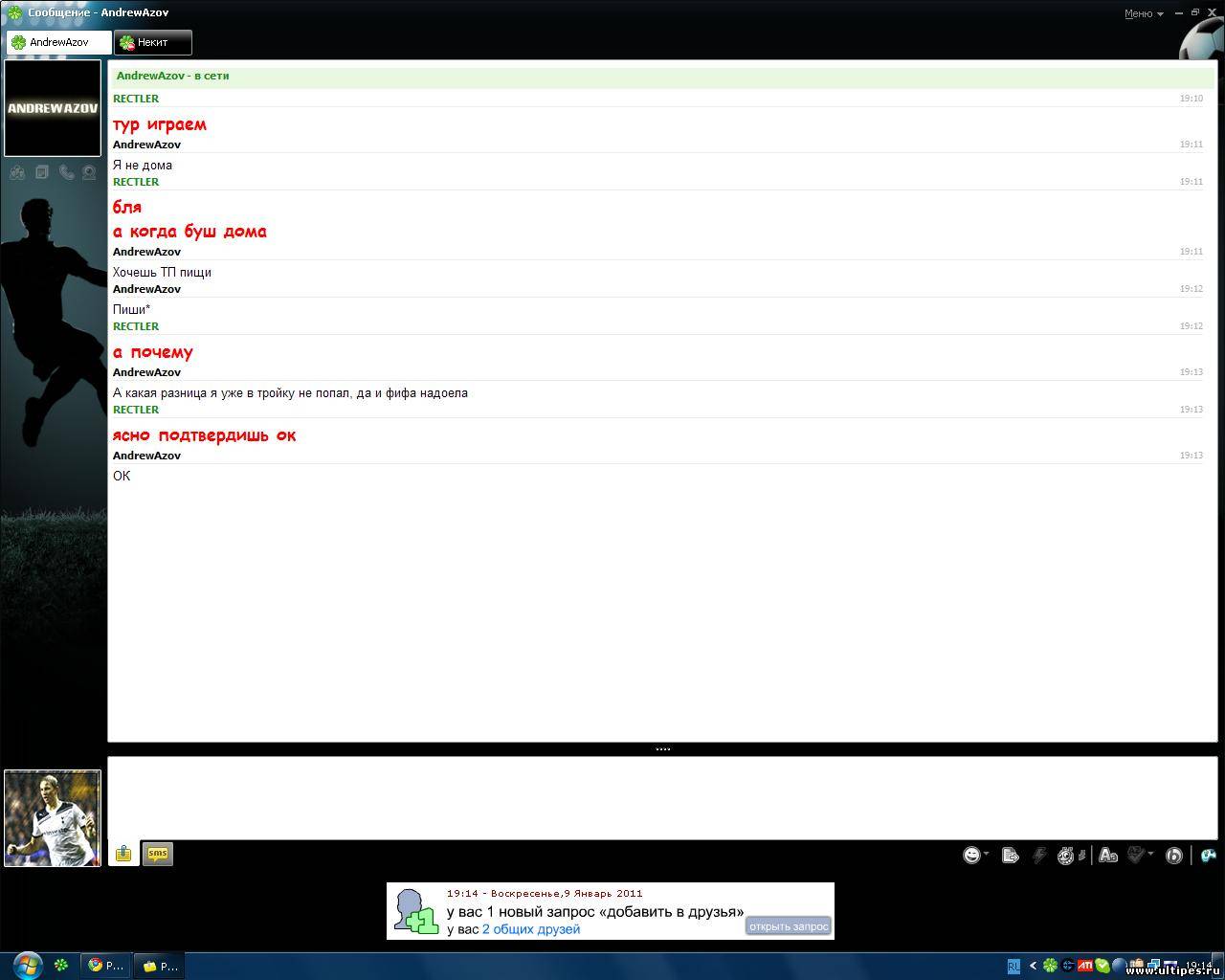Open the text font formatting icon
This screenshot has height=980, width=1225.
tap(1107, 855)
